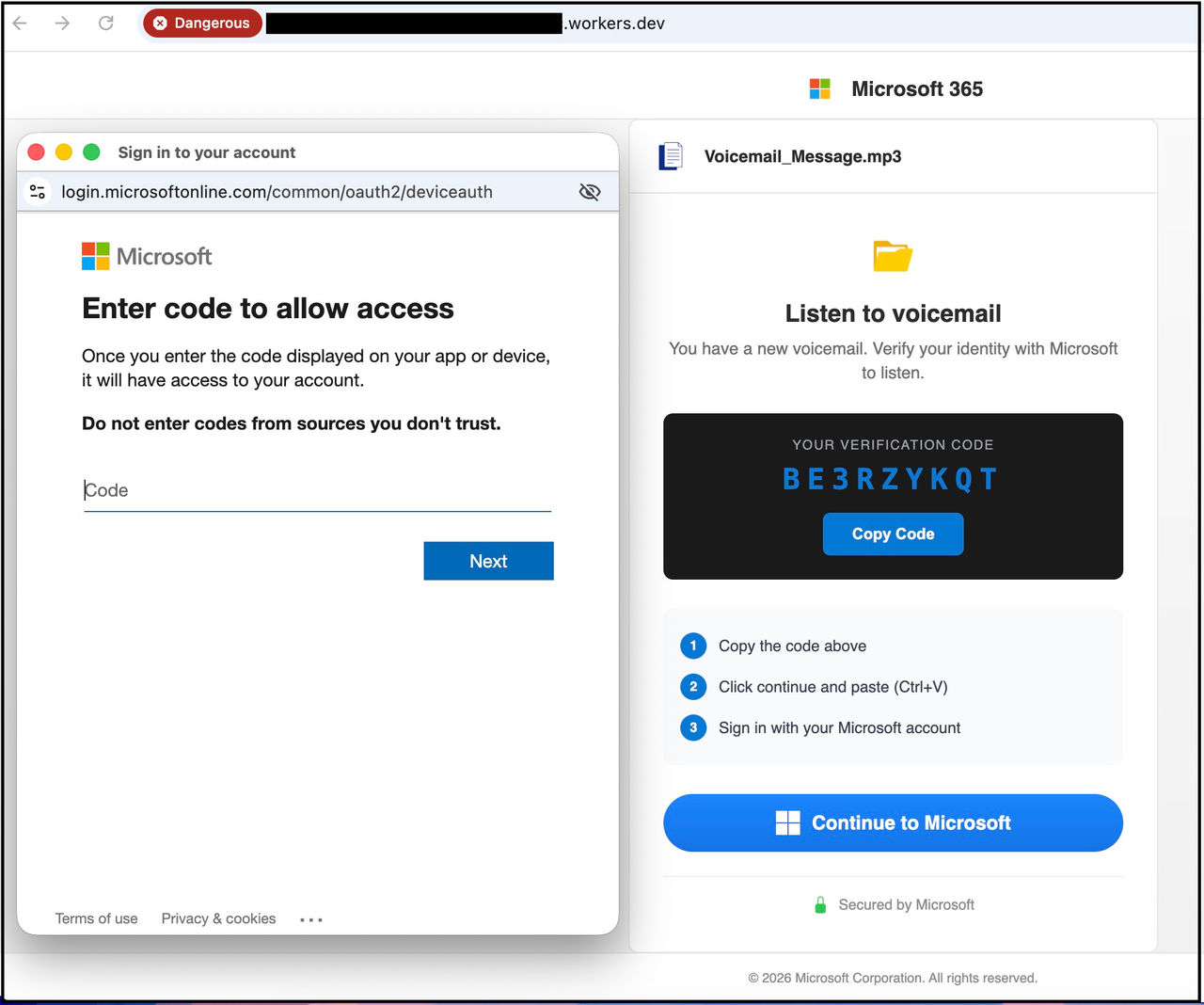Screen dimensions: 1204x1005
Task: Reload the page with the refresh icon
Action: 105,23
